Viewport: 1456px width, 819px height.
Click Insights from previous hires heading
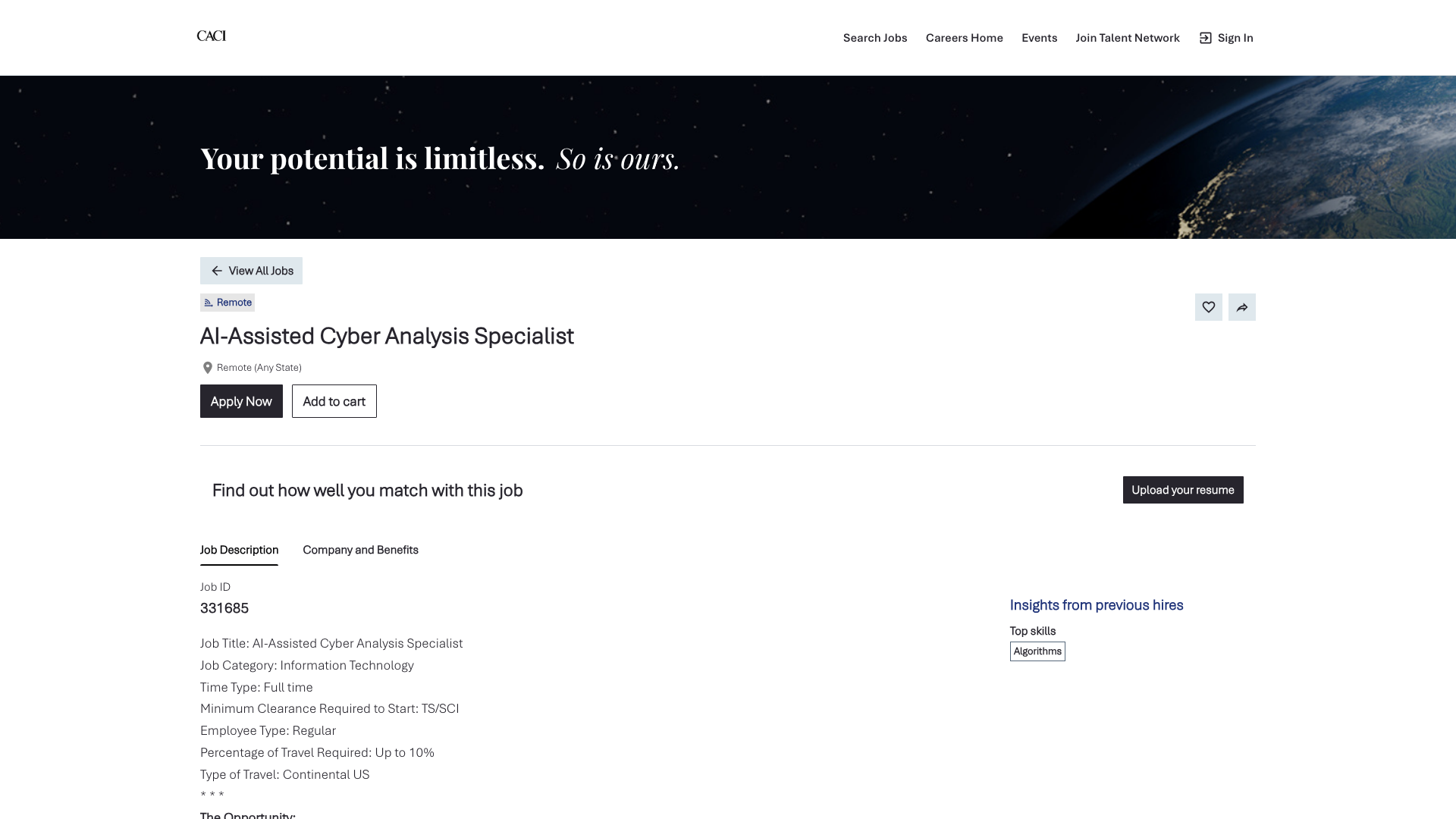1097,605
